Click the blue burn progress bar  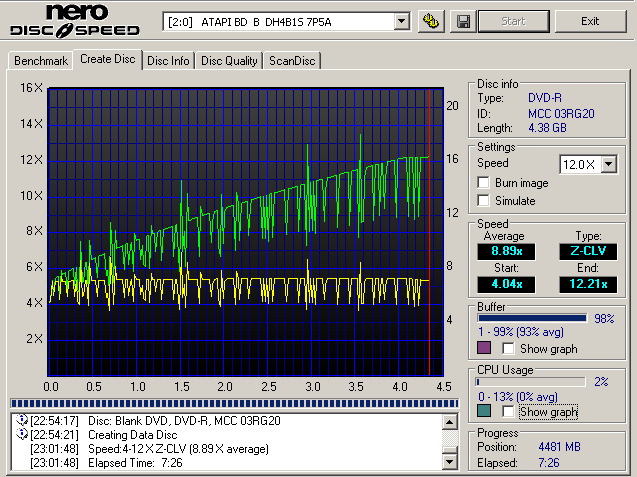(x=234, y=403)
